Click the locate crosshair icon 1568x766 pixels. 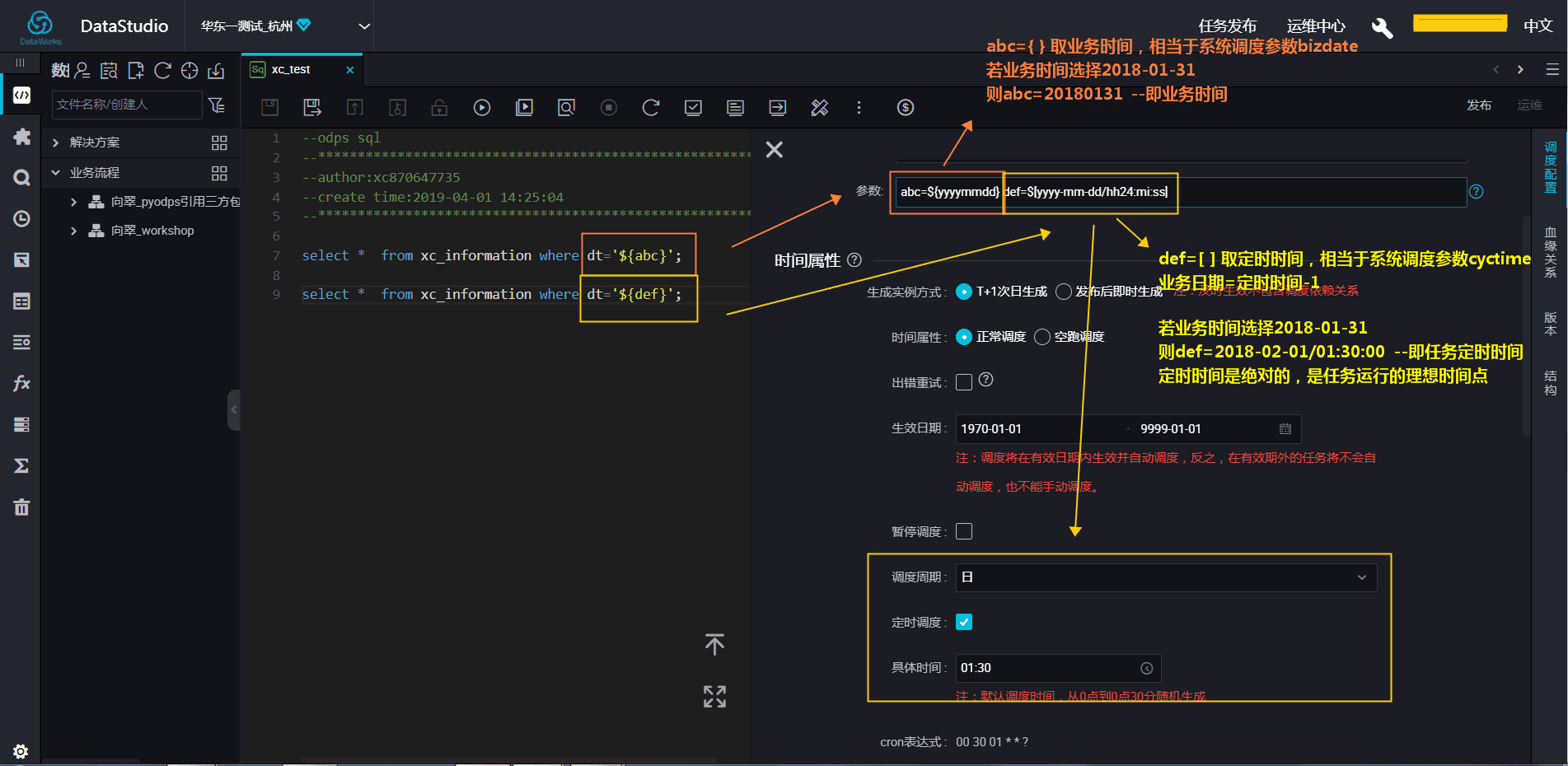(190, 71)
